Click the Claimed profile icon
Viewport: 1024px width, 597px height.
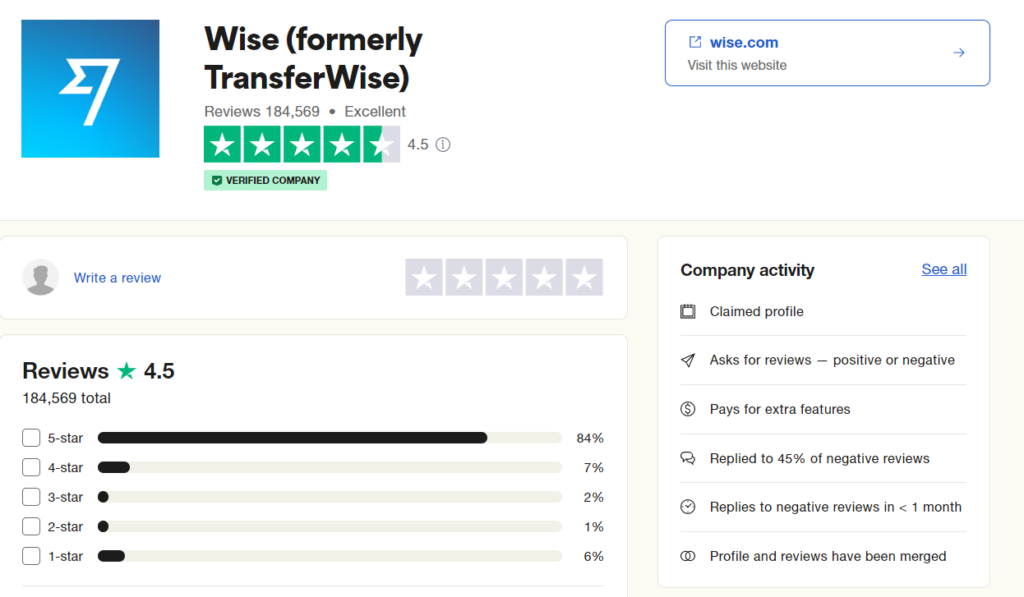point(688,312)
